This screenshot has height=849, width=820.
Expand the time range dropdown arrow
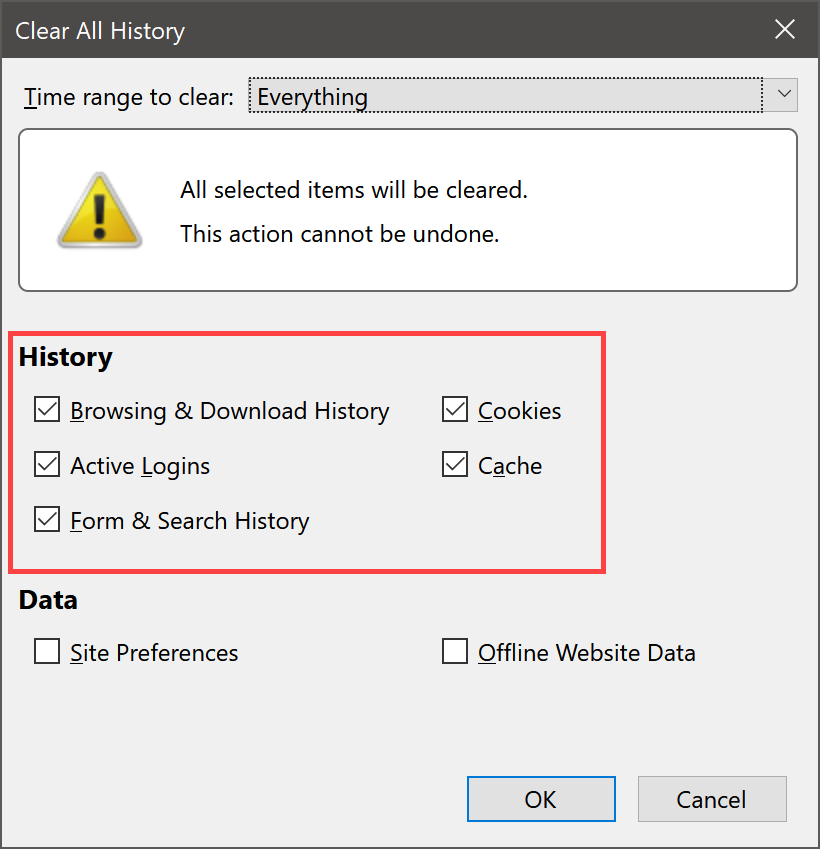[783, 96]
